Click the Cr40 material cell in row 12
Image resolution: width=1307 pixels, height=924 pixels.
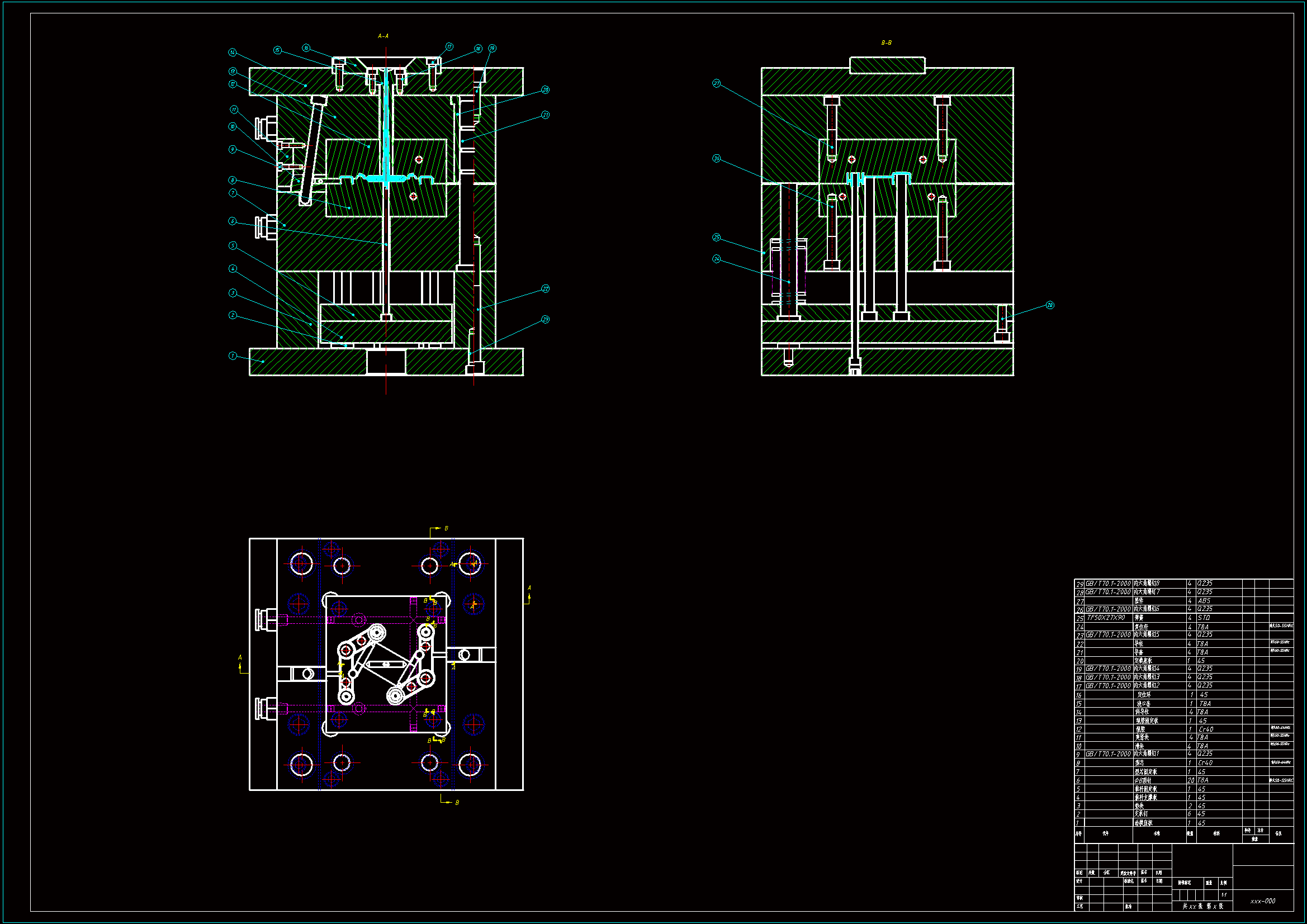point(1206,729)
